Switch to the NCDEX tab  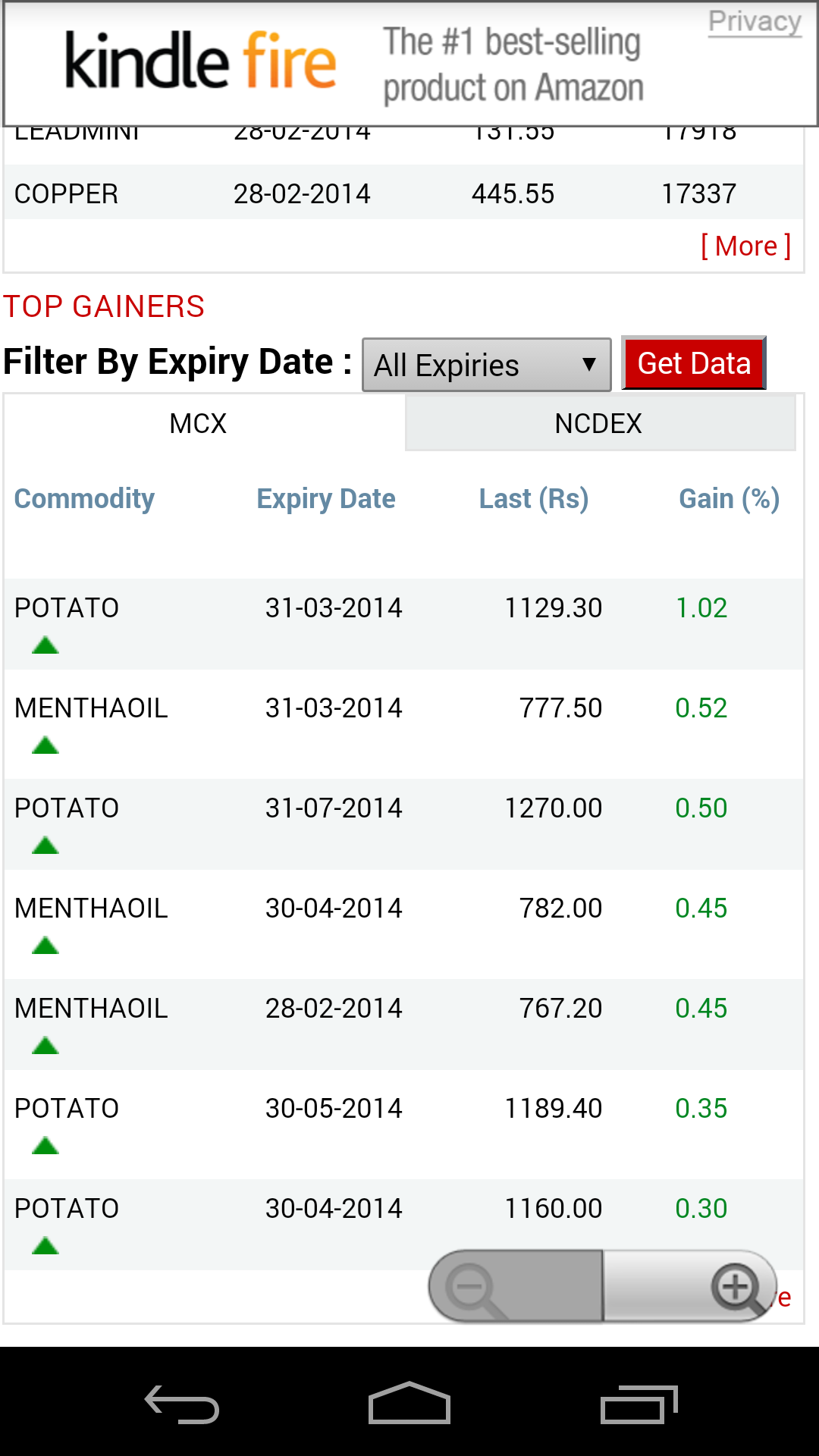pos(599,423)
